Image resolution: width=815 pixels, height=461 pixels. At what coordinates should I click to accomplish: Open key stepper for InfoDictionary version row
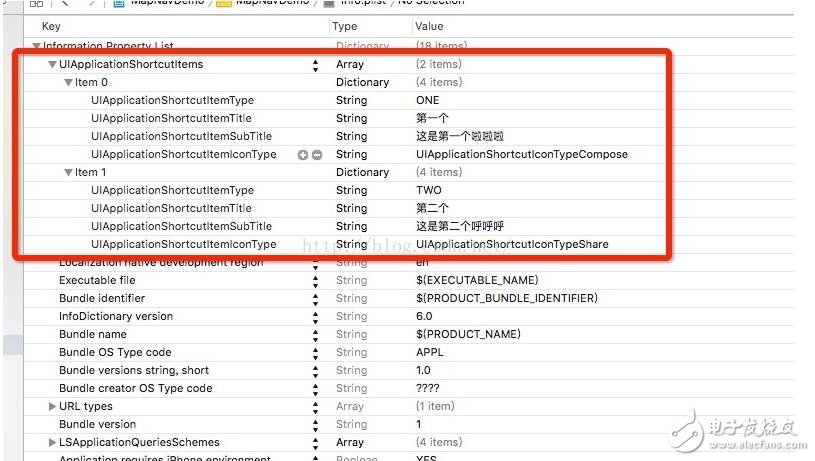(316, 317)
